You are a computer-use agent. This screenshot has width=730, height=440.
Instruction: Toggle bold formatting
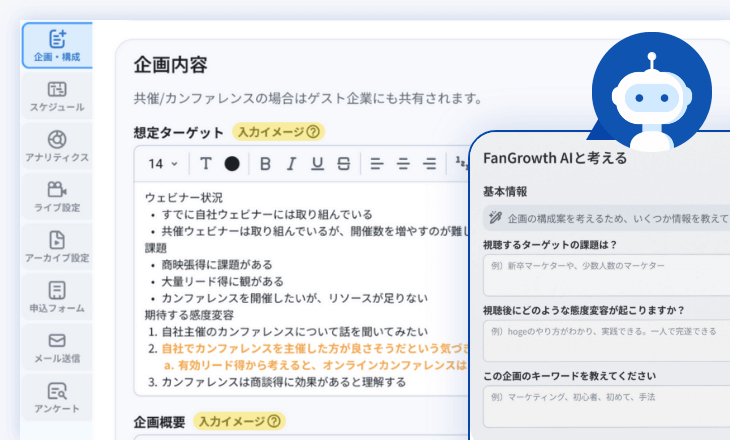click(x=265, y=164)
